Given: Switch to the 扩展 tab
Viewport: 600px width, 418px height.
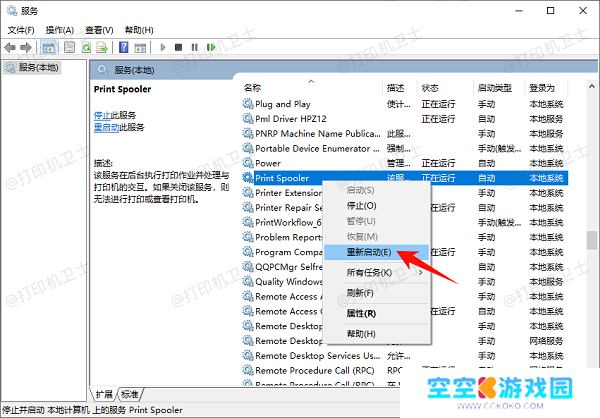Looking at the screenshot, I should point(104,394).
